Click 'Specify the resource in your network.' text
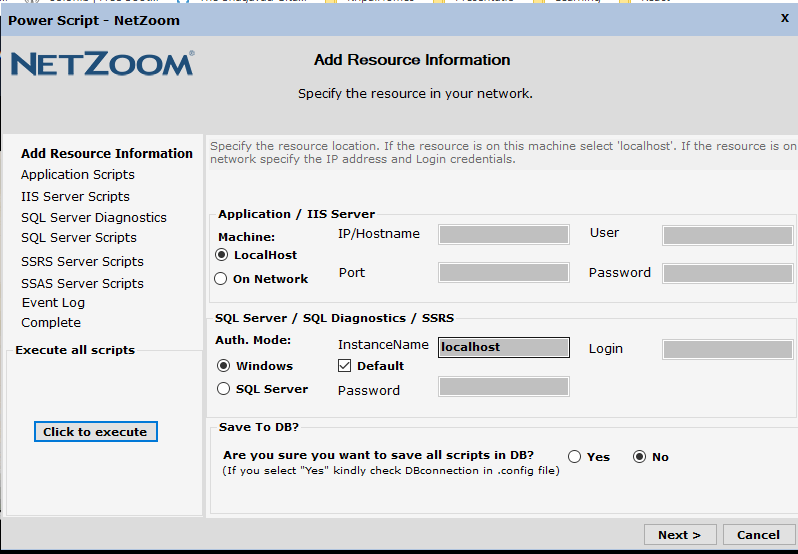Screen dimensions: 798x554 click(x=415, y=94)
